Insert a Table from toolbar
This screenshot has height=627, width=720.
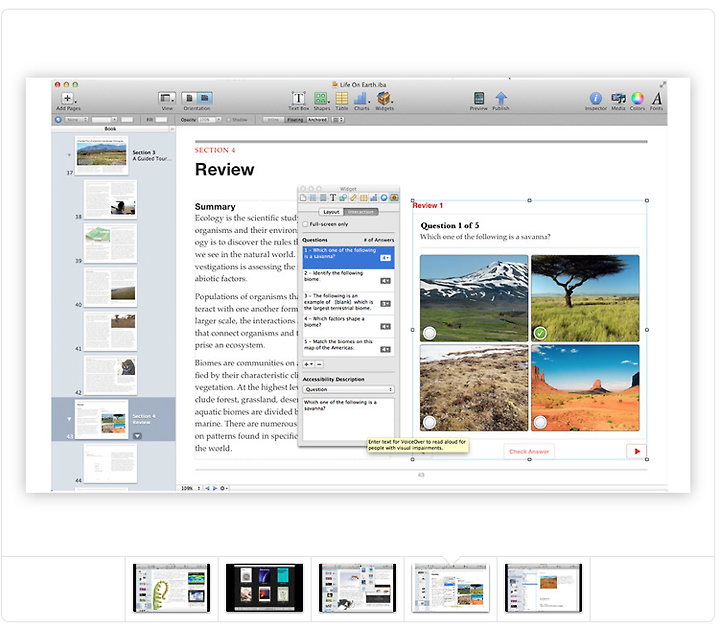click(x=342, y=98)
